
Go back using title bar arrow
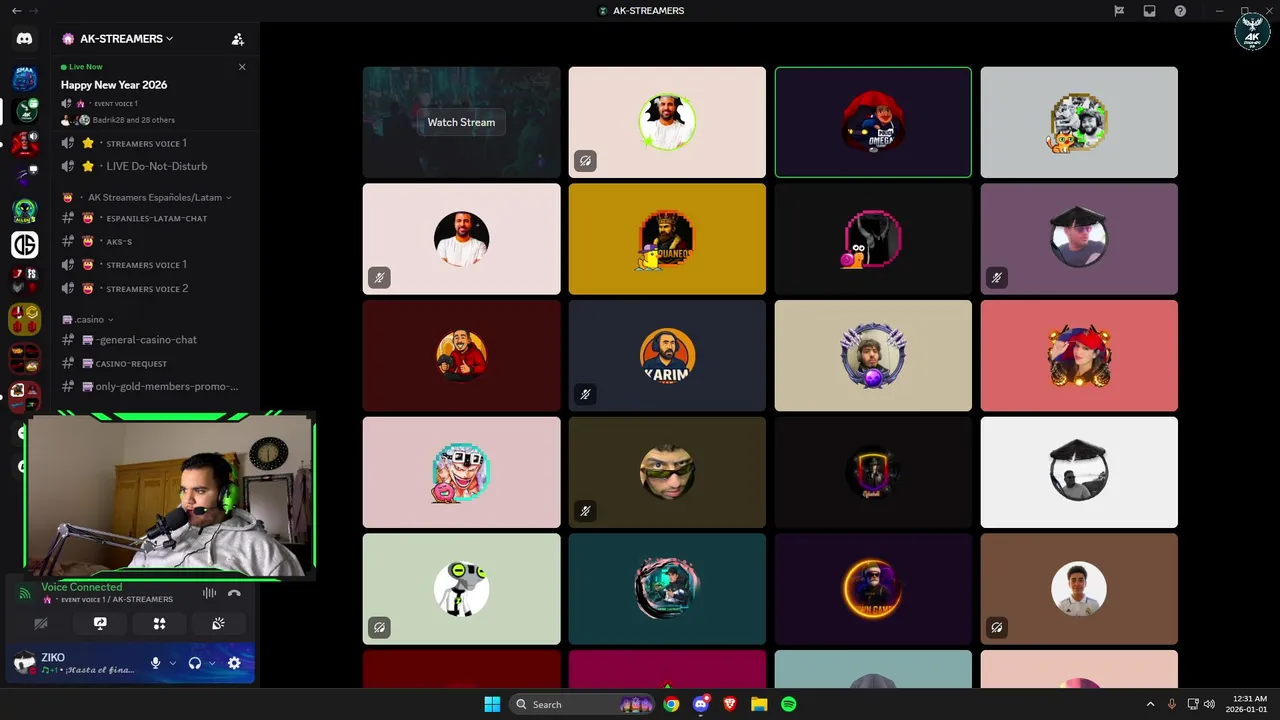(16, 11)
